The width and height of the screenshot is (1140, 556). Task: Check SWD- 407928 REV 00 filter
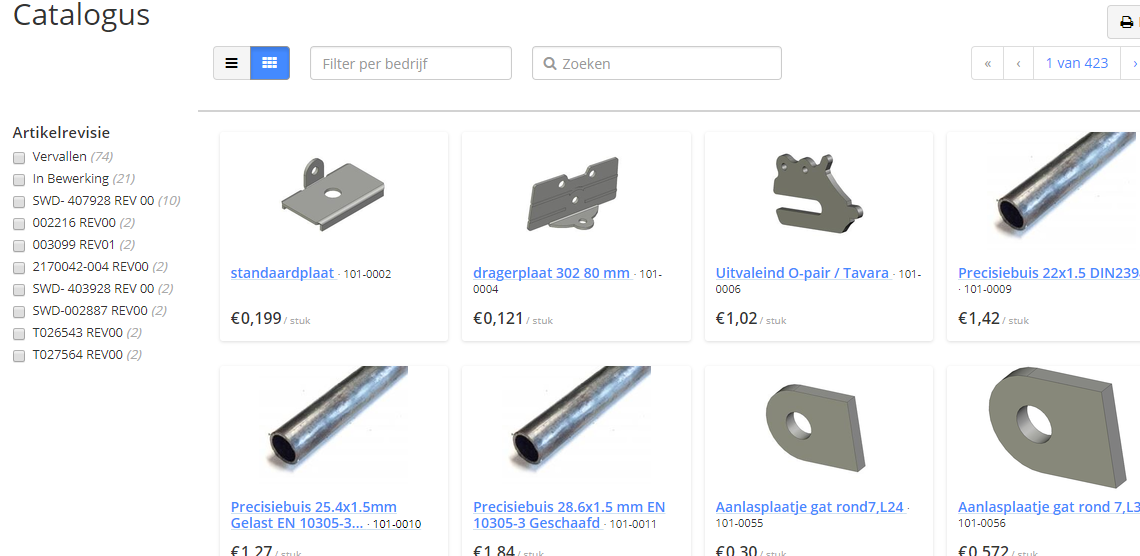[19, 201]
